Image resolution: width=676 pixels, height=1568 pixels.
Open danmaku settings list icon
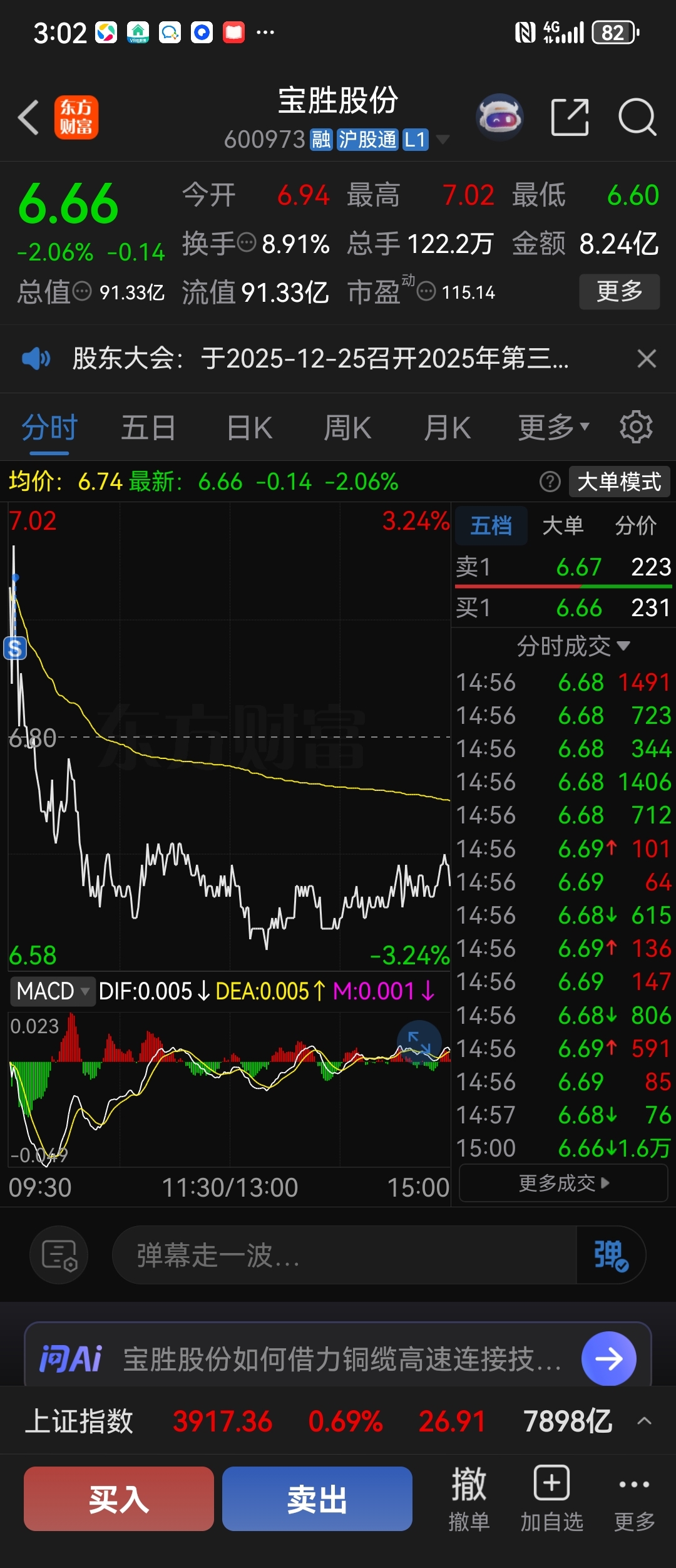(x=59, y=1255)
